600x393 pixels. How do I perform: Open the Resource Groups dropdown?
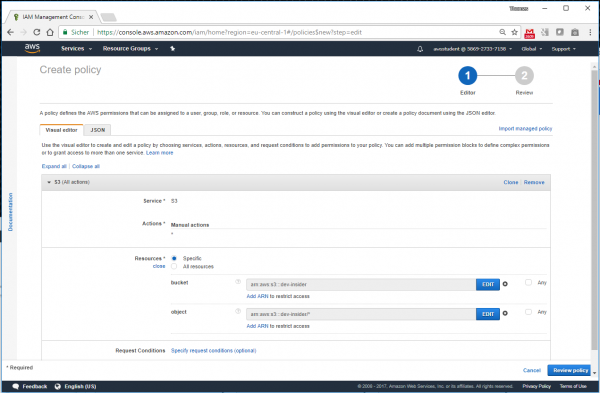130,49
